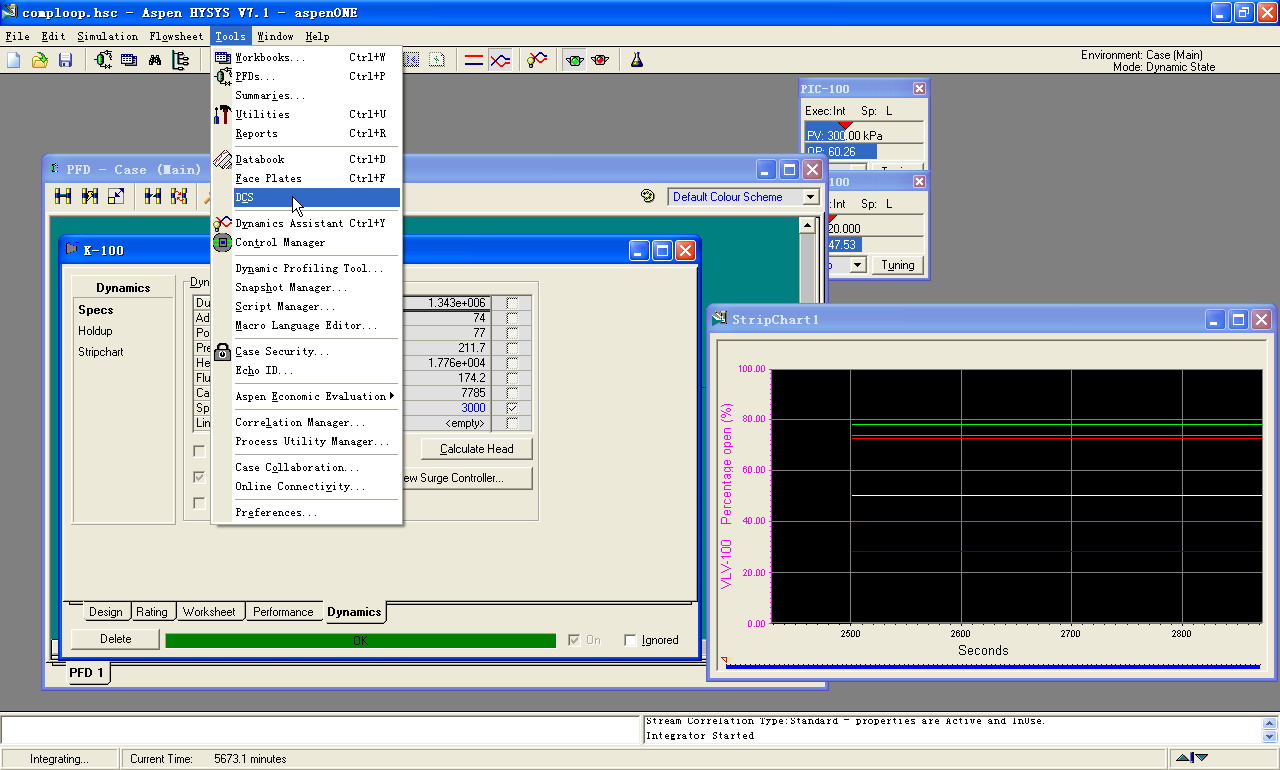Open the Simulation menu
The image size is (1280, 770).
pyautogui.click(x=107, y=36)
